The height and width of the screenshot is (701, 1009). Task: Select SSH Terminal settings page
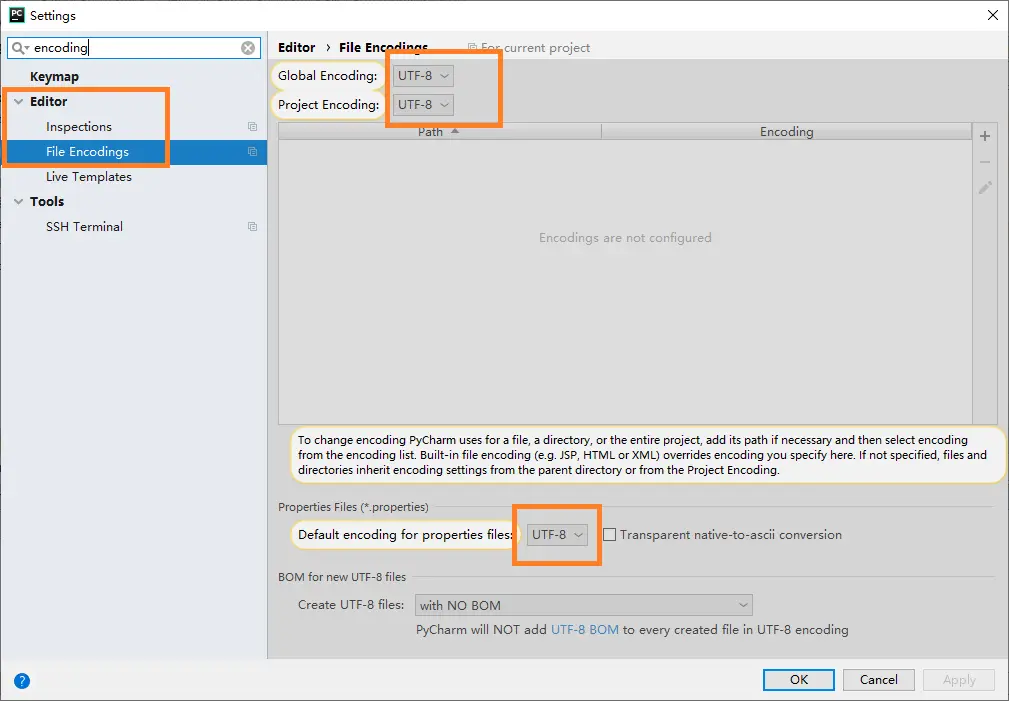tap(84, 227)
